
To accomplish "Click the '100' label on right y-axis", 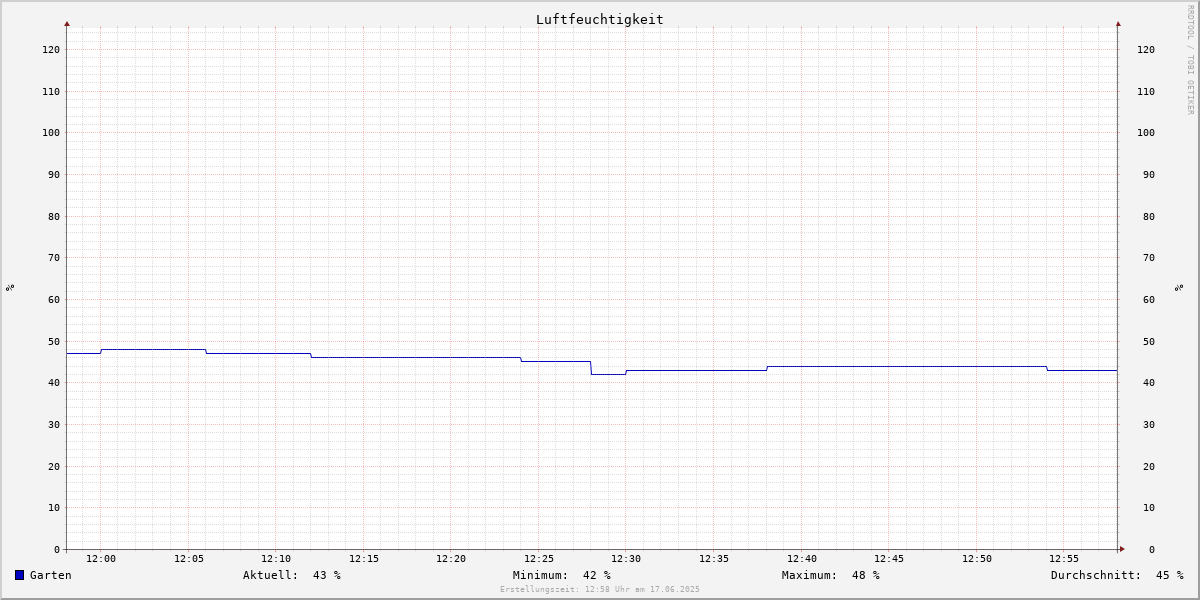I will click(x=1146, y=132).
